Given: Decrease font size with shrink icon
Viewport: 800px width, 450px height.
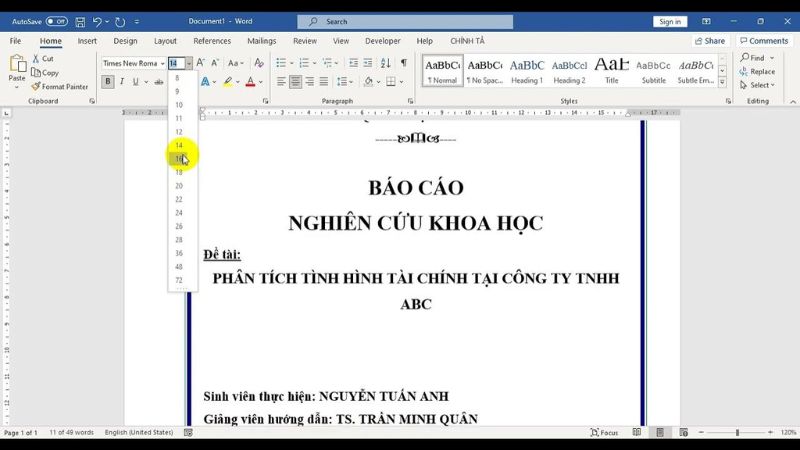Looking at the screenshot, I should [215, 63].
